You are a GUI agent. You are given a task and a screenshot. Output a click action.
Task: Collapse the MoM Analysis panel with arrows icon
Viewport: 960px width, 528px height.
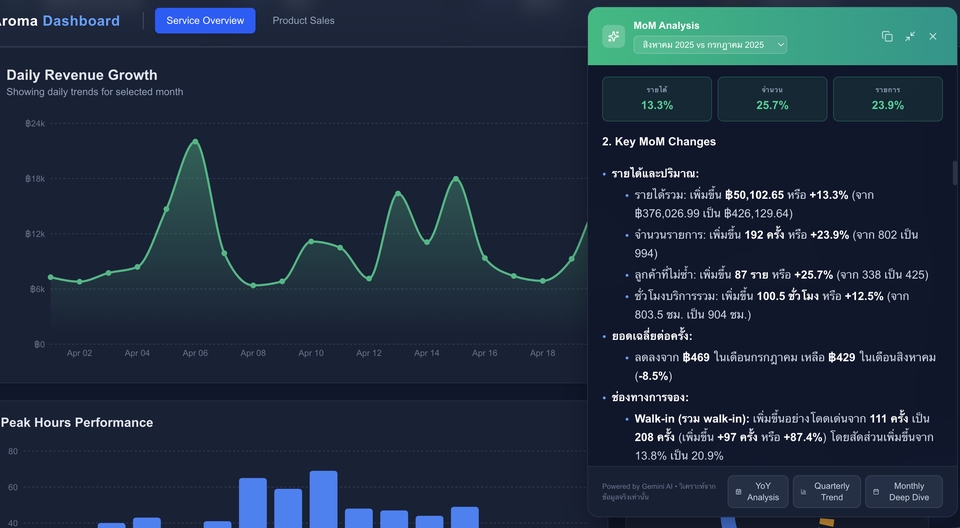tap(910, 37)
